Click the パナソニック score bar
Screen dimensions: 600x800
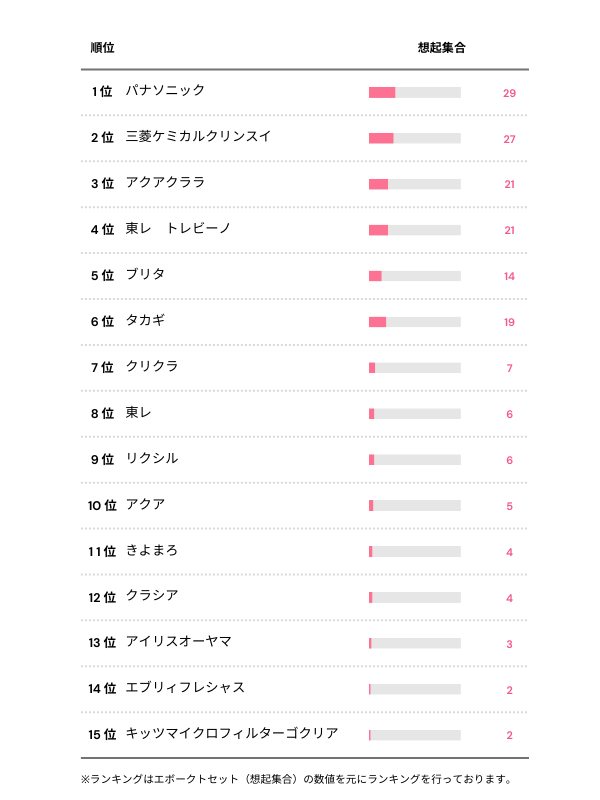[414, 93]
